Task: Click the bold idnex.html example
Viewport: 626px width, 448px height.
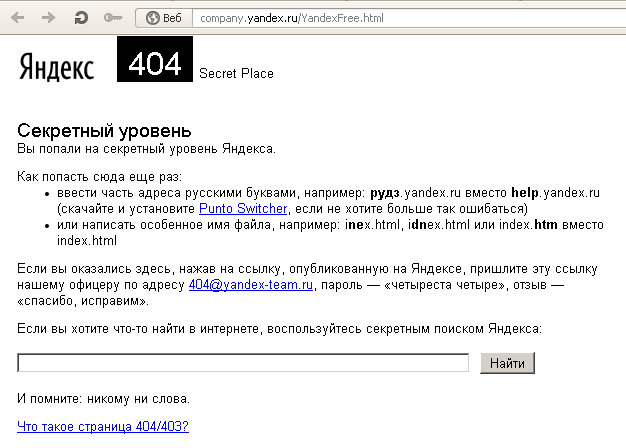Action: 438,225
